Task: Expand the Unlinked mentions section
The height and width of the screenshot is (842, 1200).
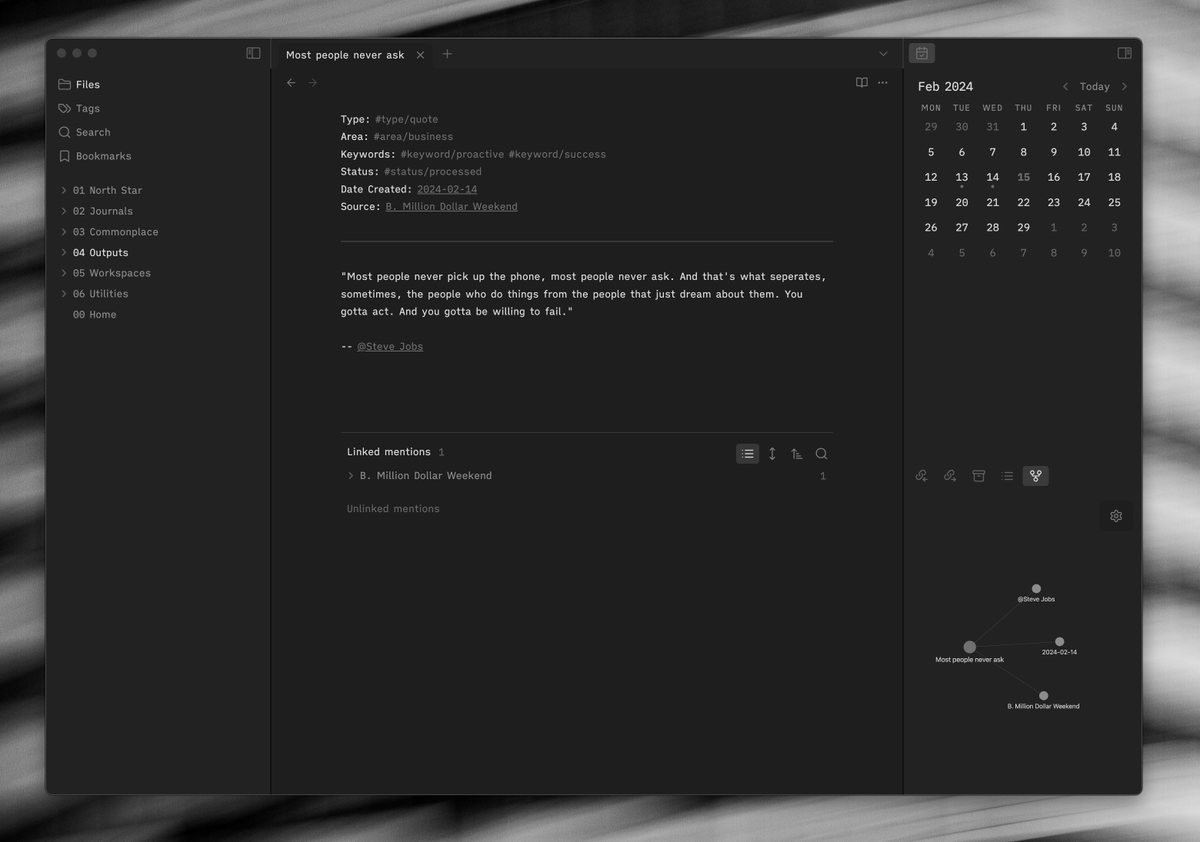Action: 393,509
